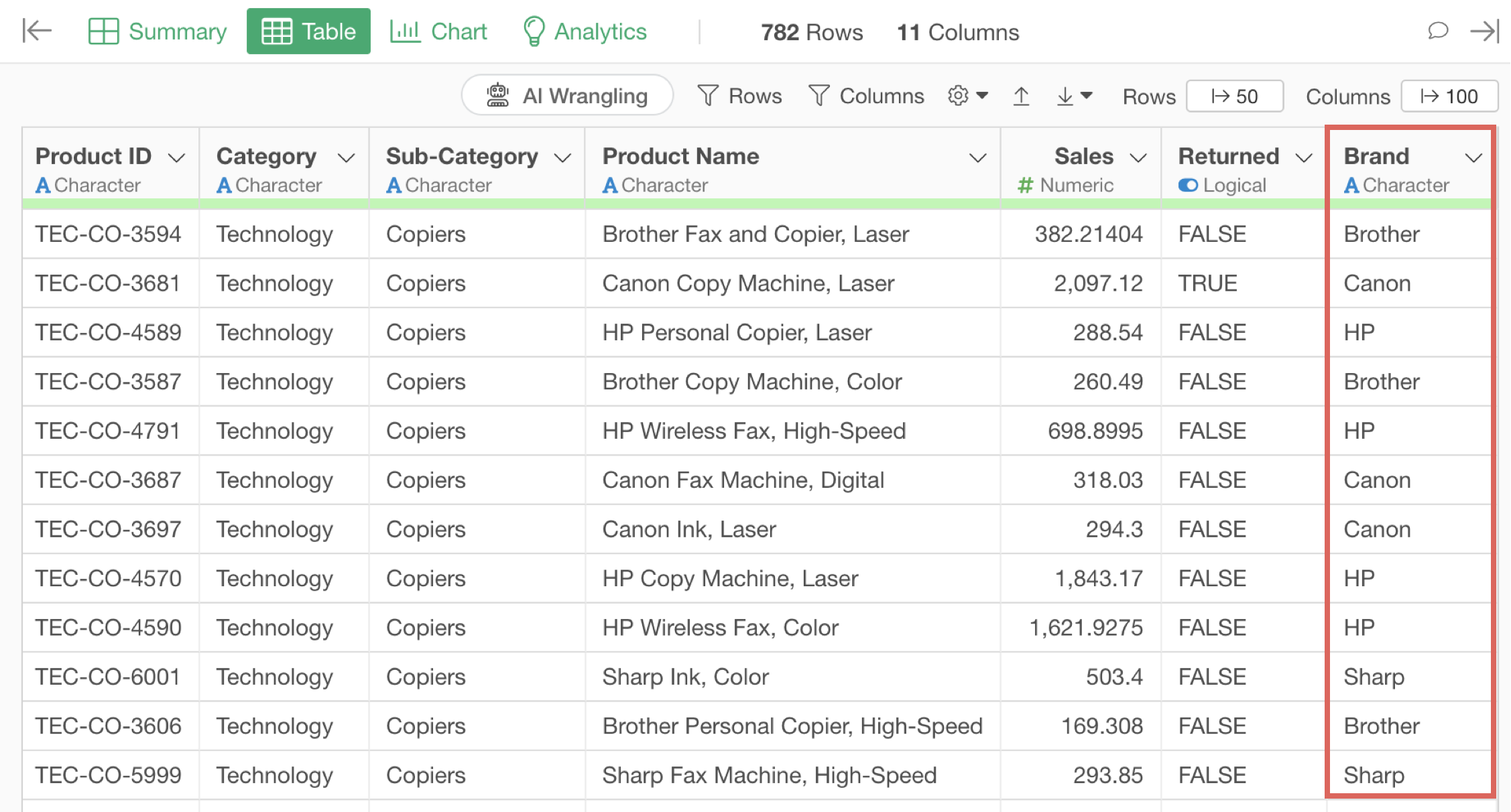Click the Character type icon under Product ID
The image size is (1511, 812).
click(43, 186)
